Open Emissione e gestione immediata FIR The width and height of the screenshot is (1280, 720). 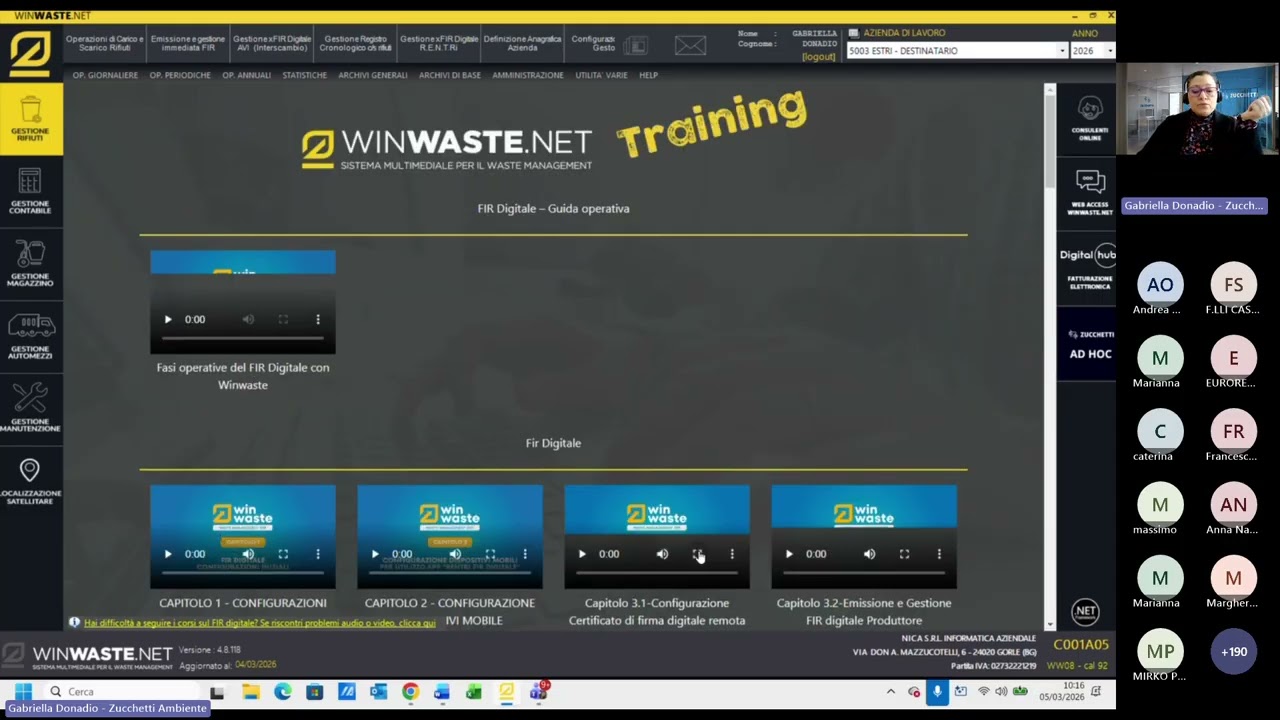coord(188,43)
